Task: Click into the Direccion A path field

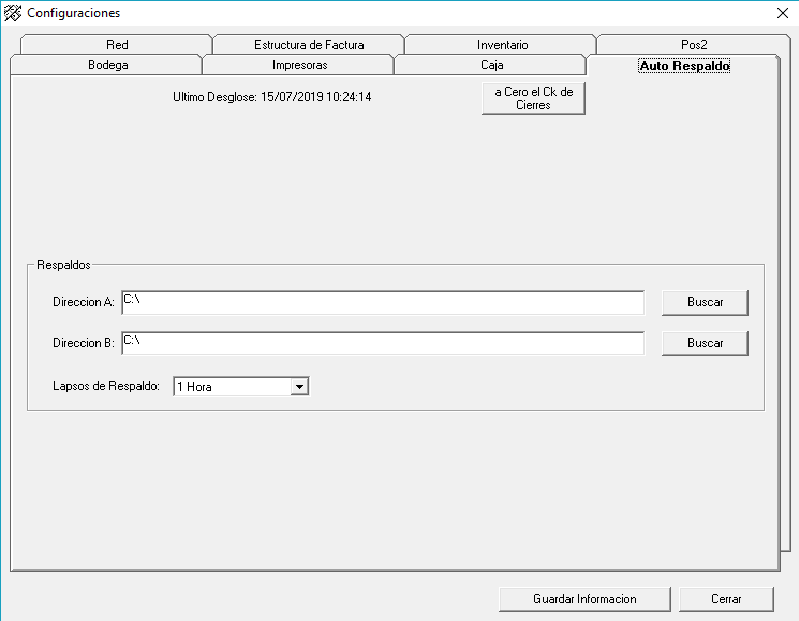Action: [x=382, y=302]
